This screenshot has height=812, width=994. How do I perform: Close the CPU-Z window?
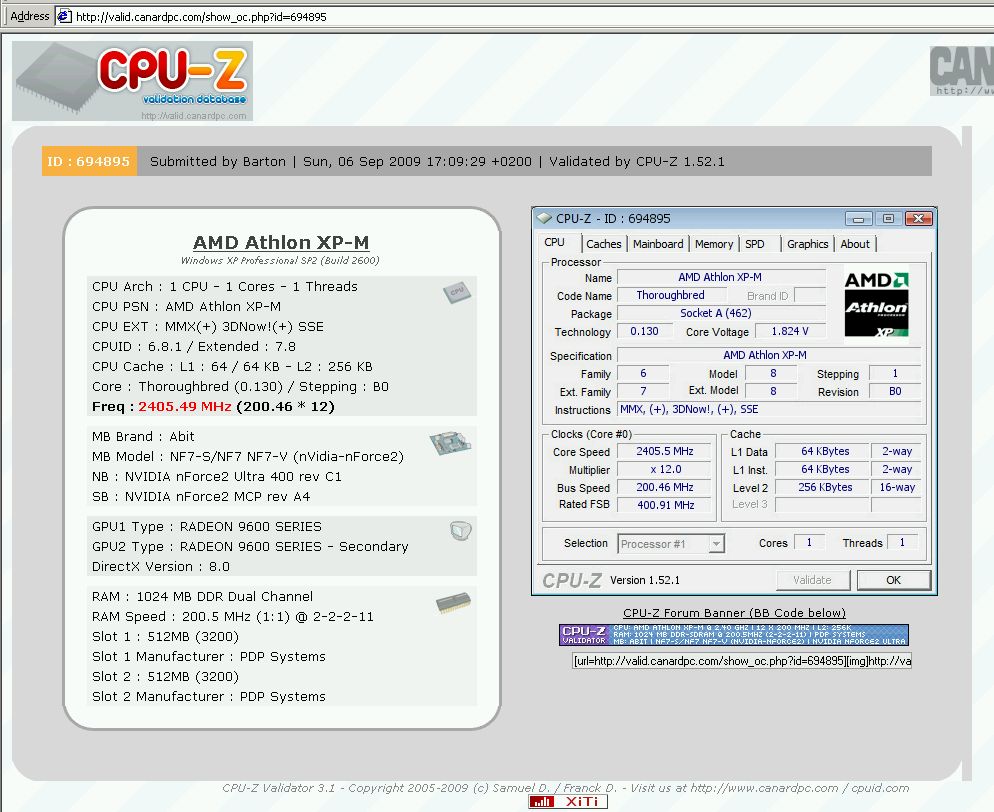[919, 219]
